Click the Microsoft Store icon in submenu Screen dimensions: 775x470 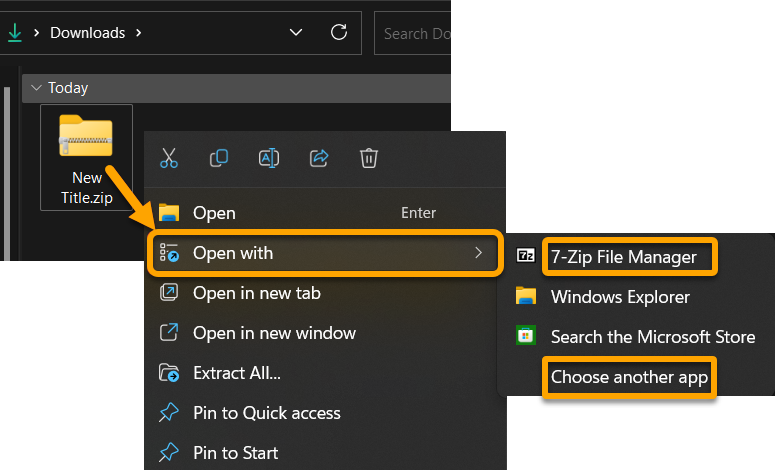coord(525,336)
